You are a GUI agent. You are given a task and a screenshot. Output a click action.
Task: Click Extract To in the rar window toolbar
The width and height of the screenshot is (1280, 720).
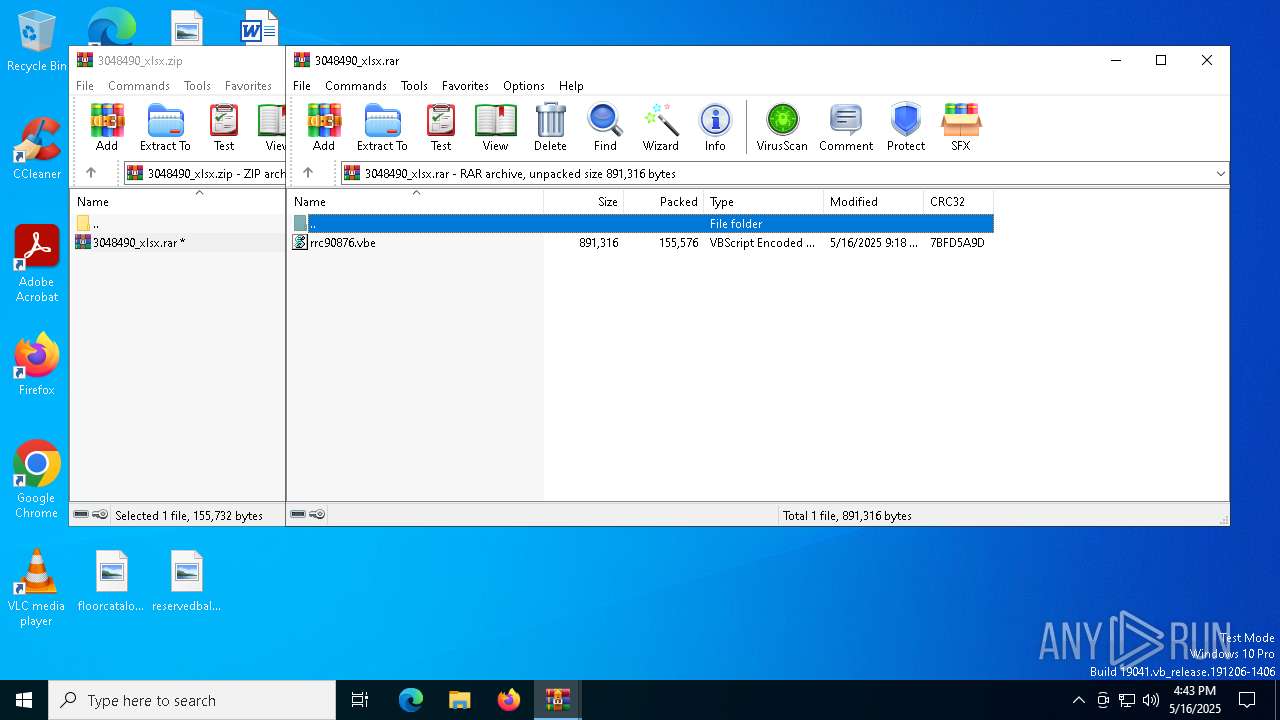pos(382,127)
